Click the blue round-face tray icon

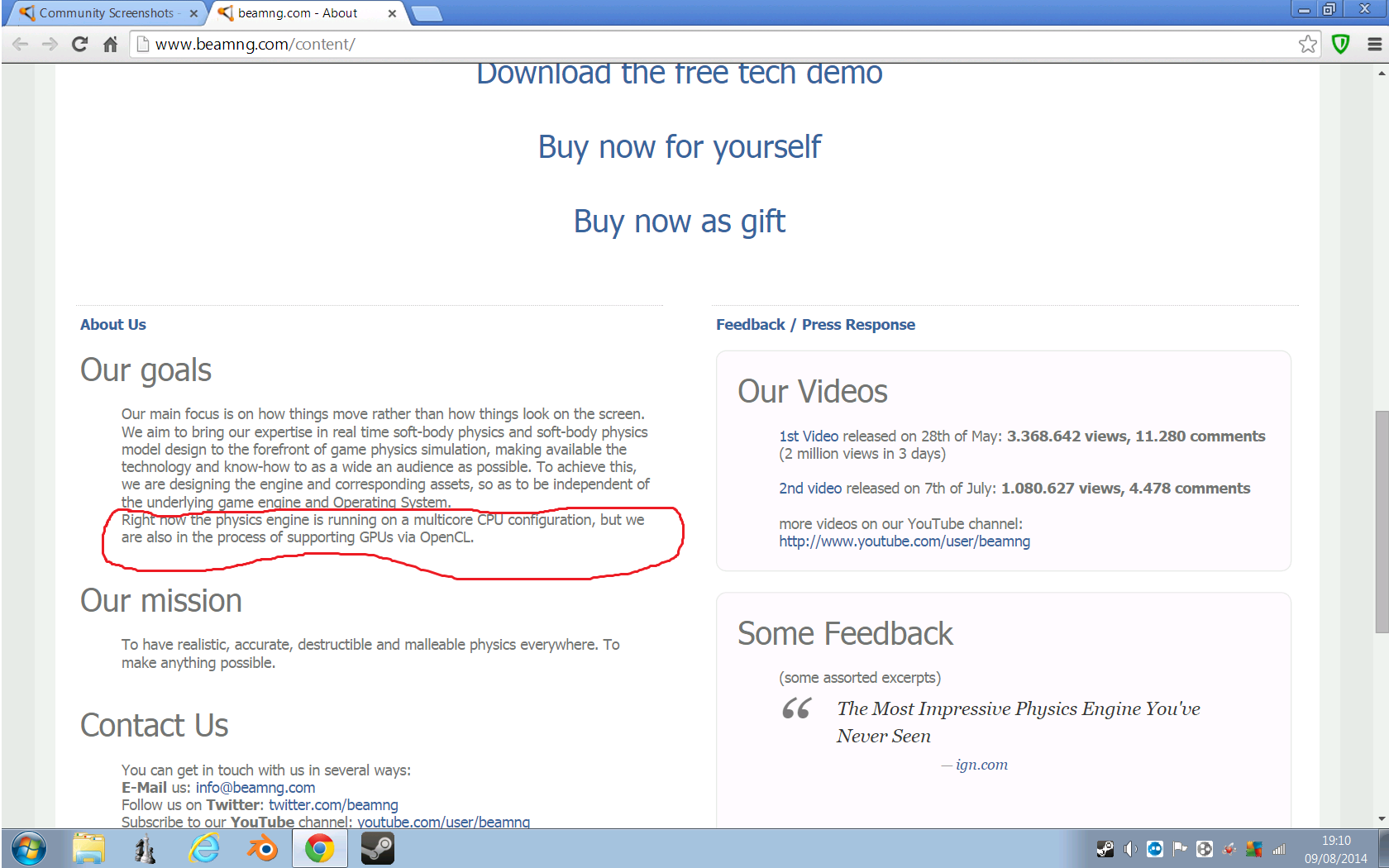click(1155, 849)
